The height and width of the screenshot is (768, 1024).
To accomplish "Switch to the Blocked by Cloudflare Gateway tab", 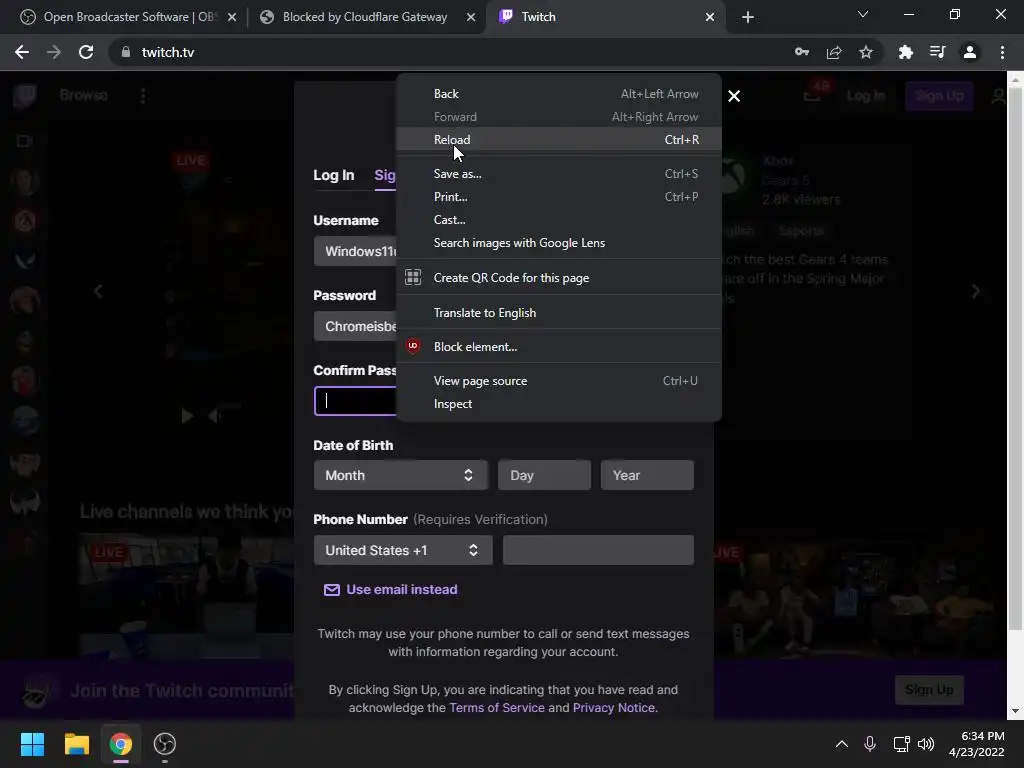I will point(366,17).
